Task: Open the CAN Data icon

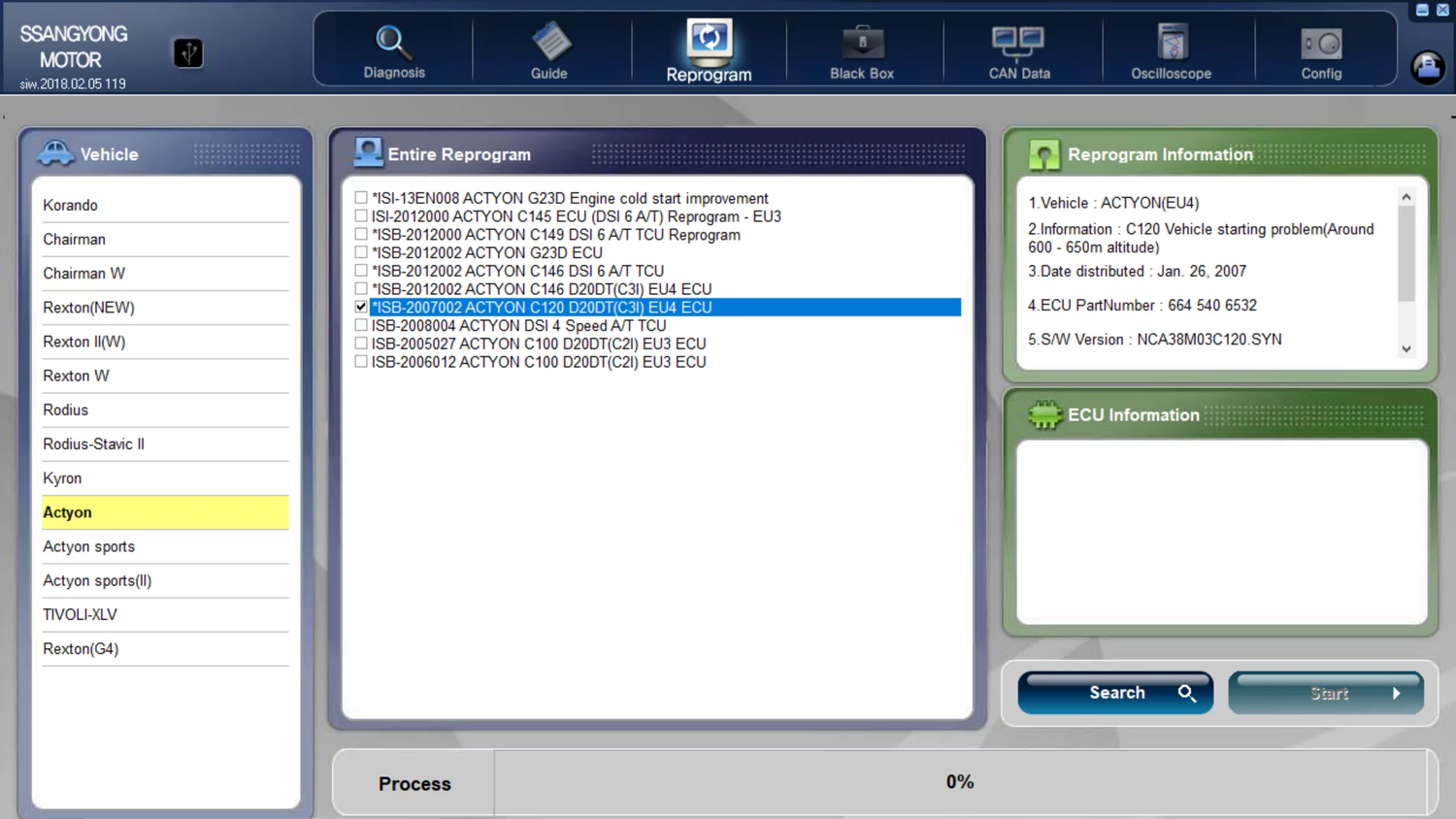Action: 1018,44
